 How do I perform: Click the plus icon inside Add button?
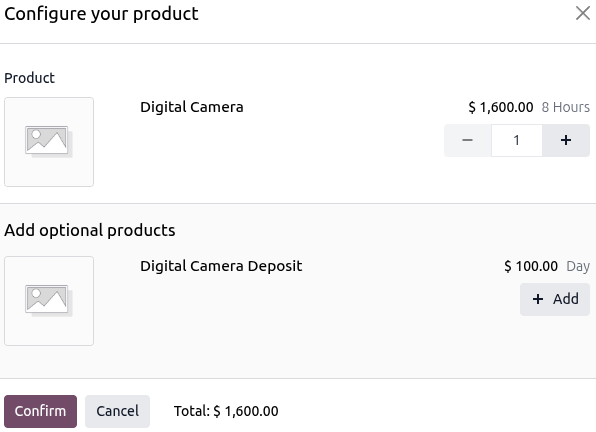tap(538, 299)
